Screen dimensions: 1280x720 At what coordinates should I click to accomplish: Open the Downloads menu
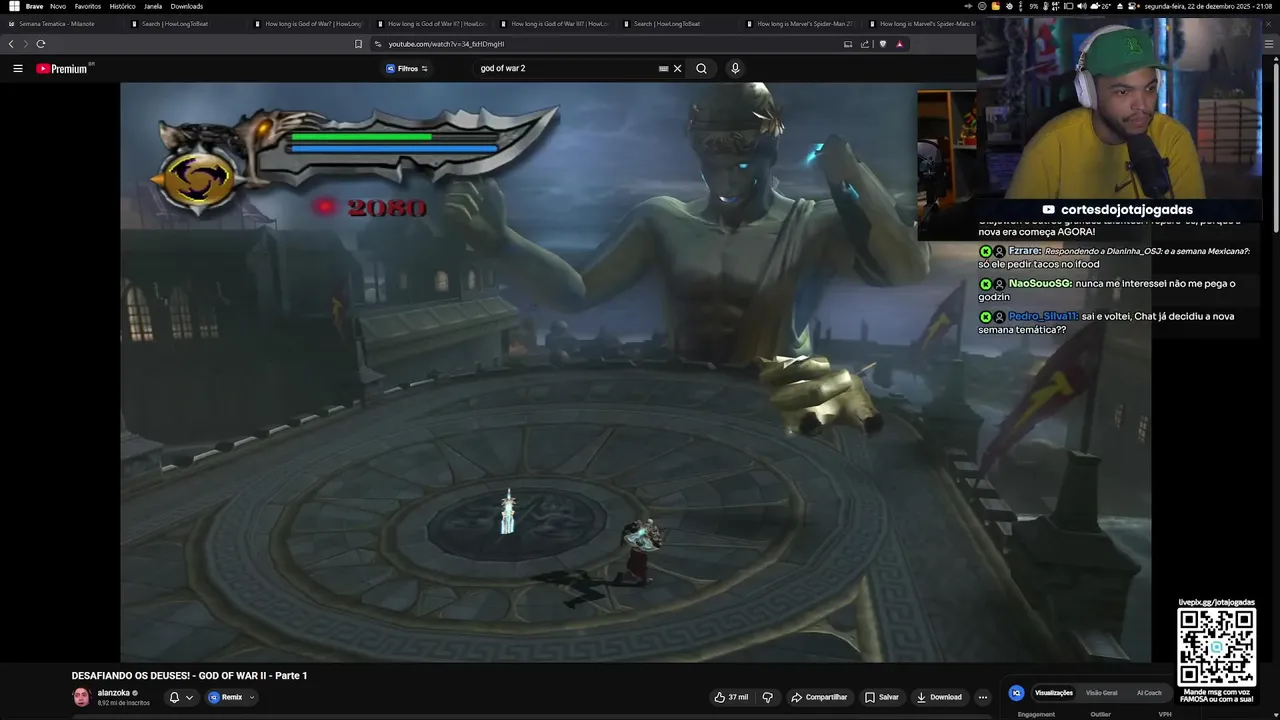click(x=186, y=6)
